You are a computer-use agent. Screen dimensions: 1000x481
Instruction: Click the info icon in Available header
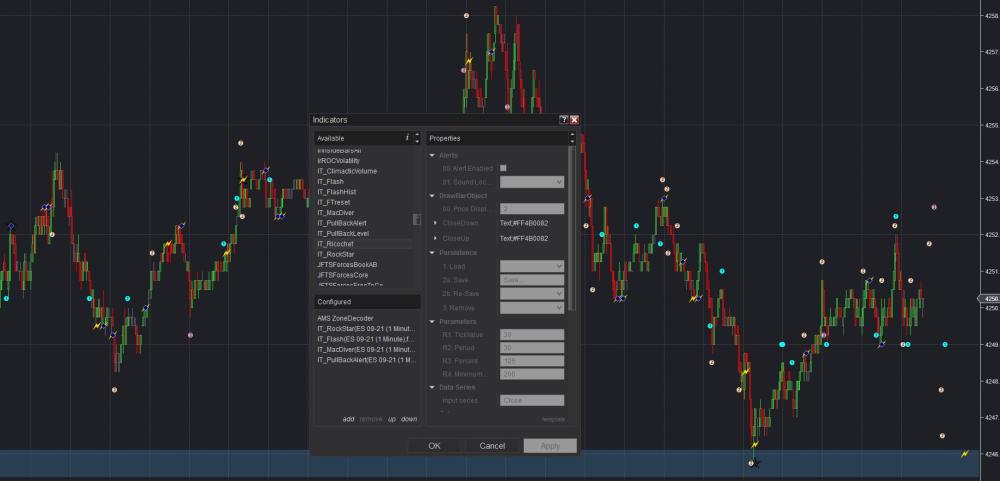(407, 138)
